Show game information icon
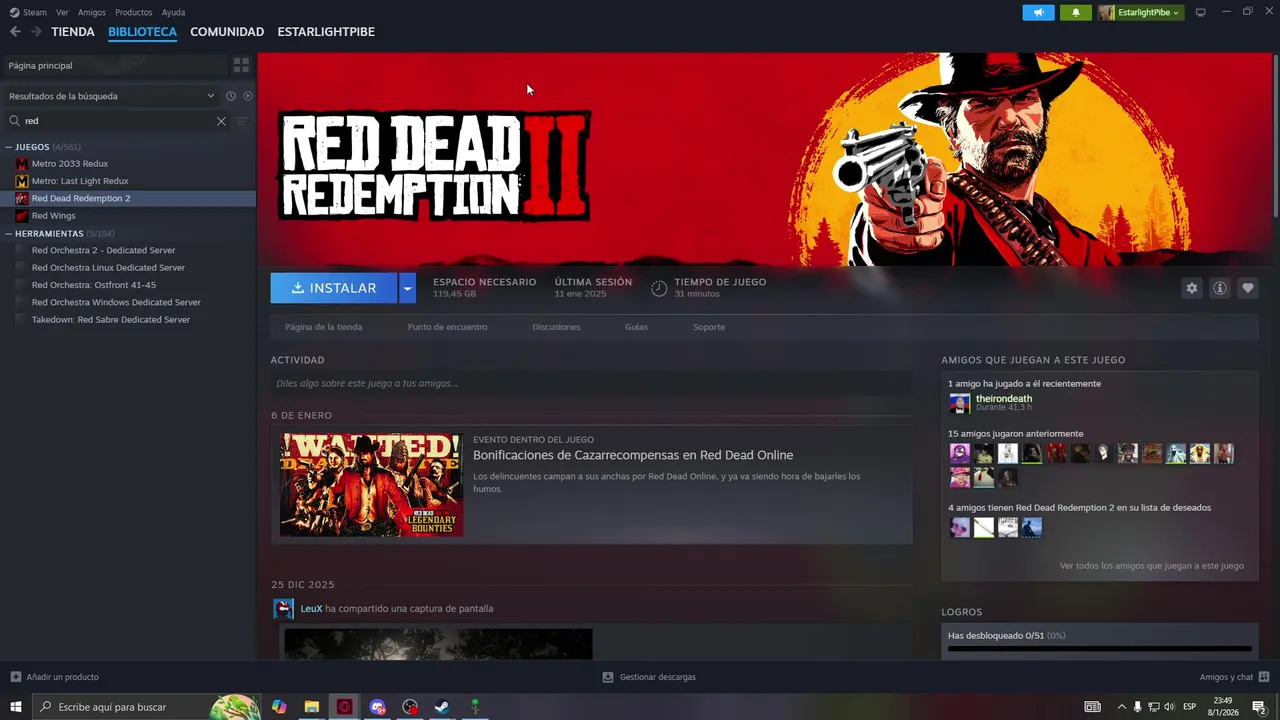 pos(1220,288)
